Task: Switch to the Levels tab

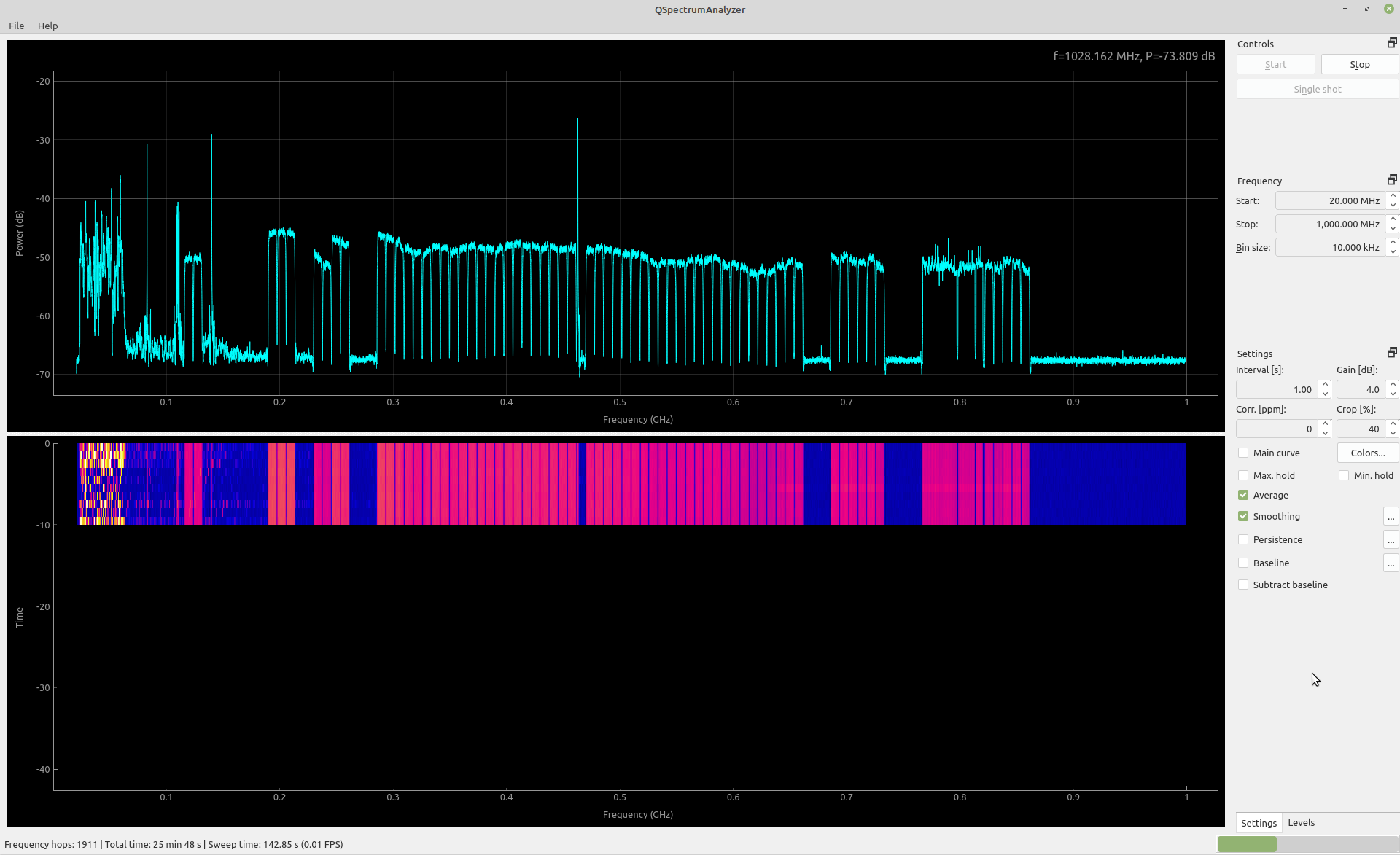Action: (x=1301, y=822)
